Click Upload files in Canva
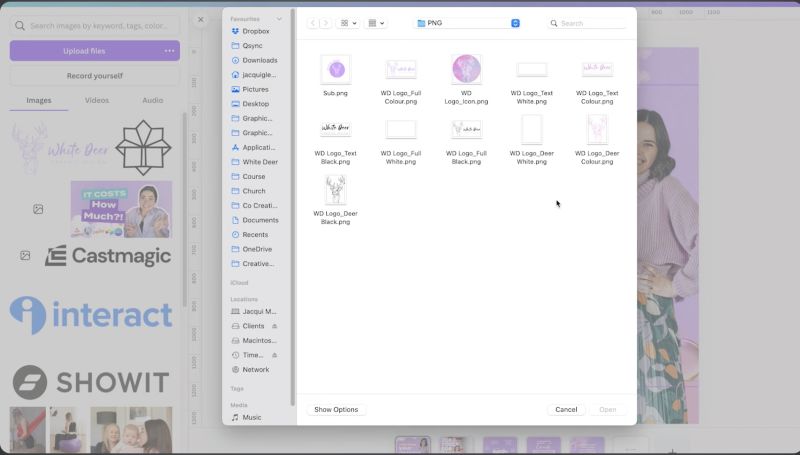800x455 pixels. 84,51
